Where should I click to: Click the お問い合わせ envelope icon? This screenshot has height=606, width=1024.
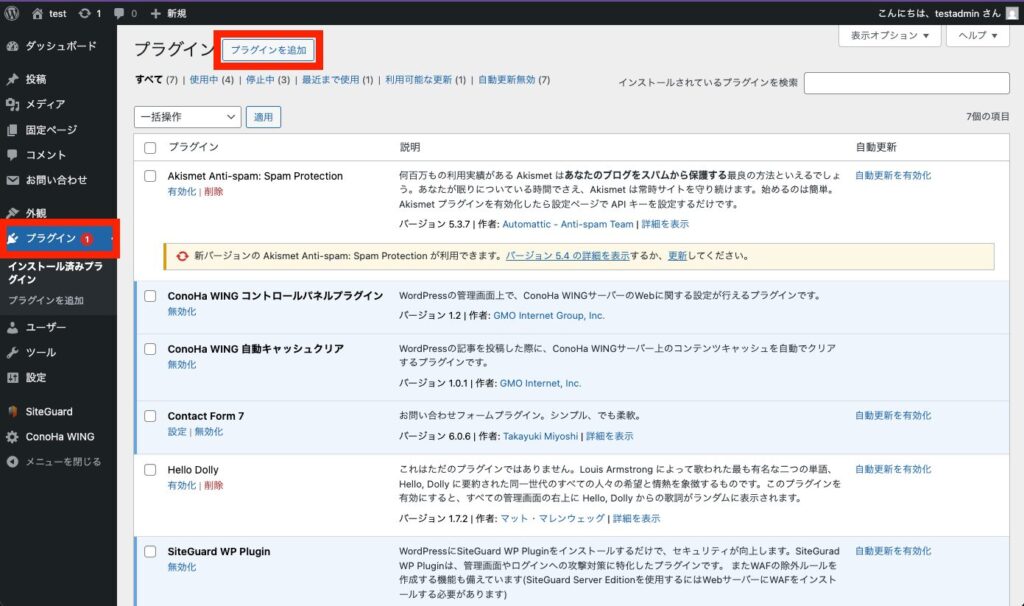tap(12, 180)
